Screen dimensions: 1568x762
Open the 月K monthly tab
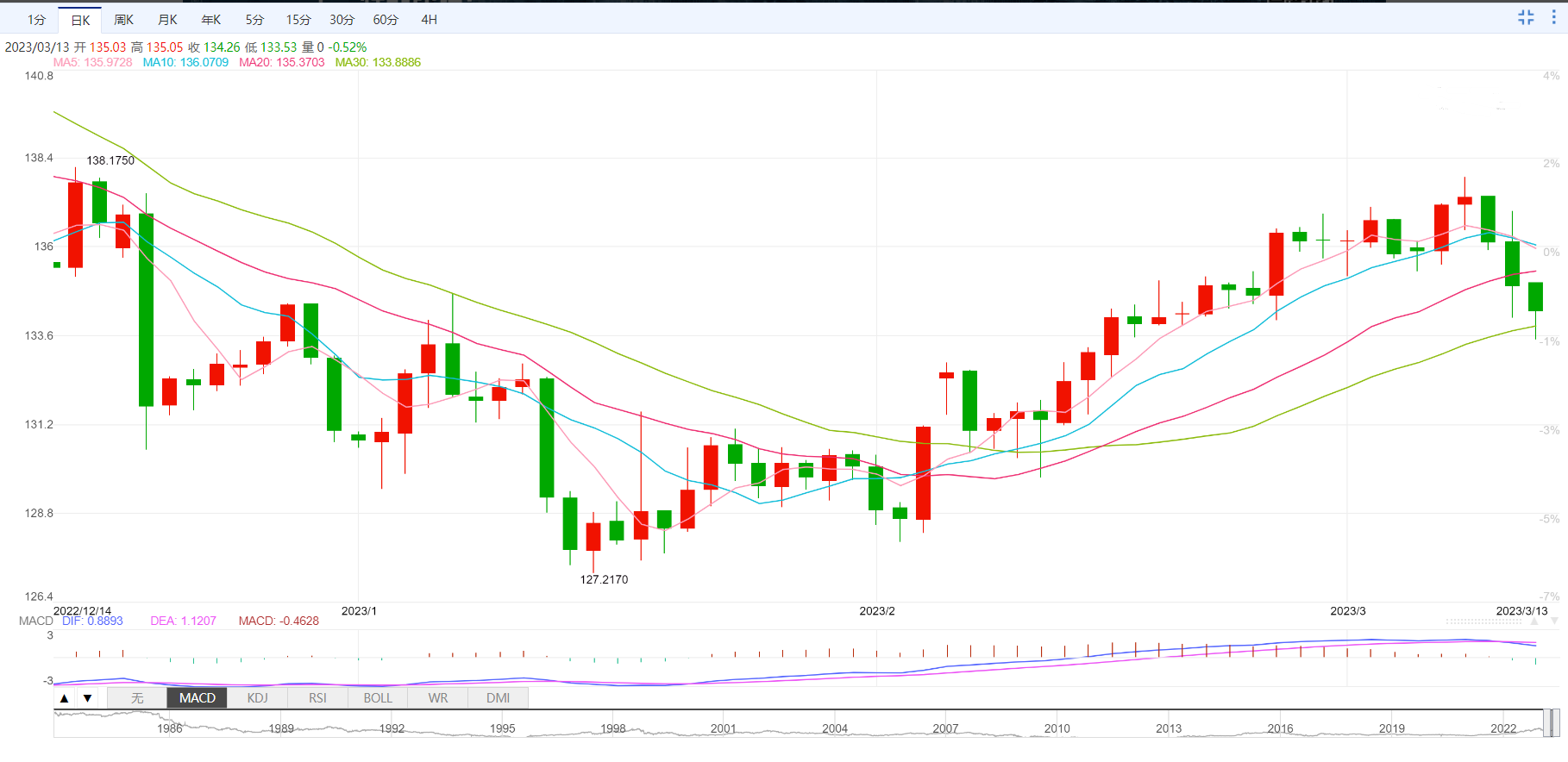pos(167,20)
